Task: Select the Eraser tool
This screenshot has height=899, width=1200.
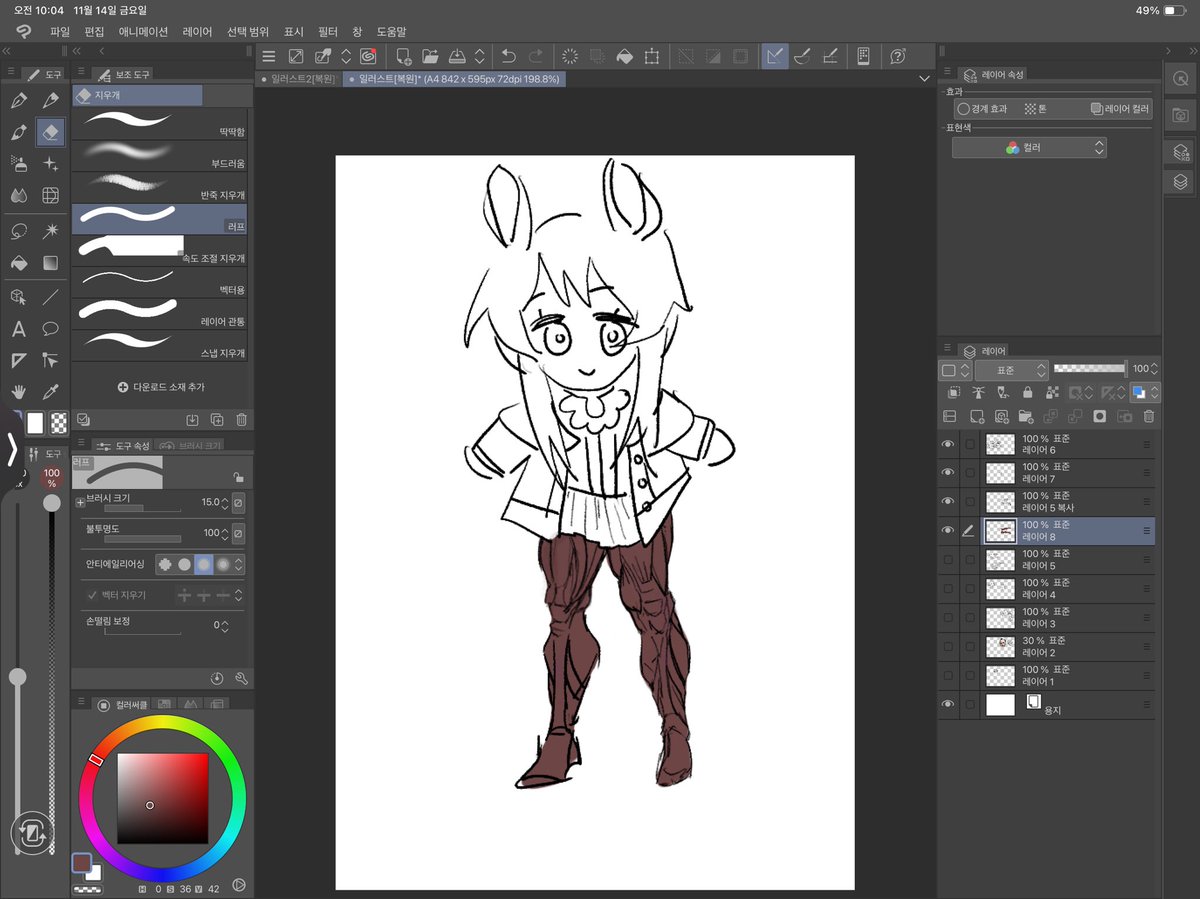Action: click(51, 132)
